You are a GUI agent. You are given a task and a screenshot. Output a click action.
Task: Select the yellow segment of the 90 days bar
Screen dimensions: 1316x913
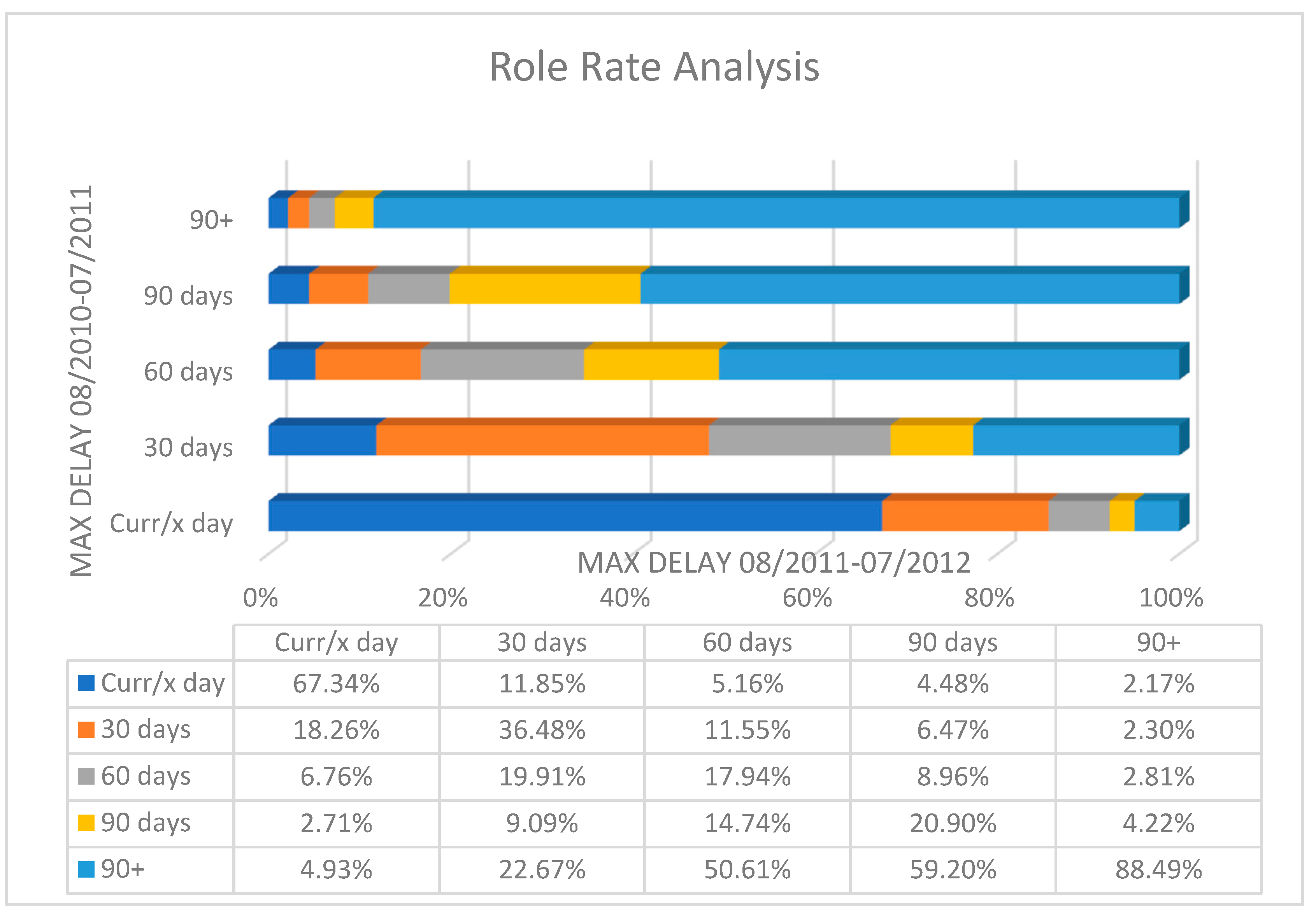544,288
